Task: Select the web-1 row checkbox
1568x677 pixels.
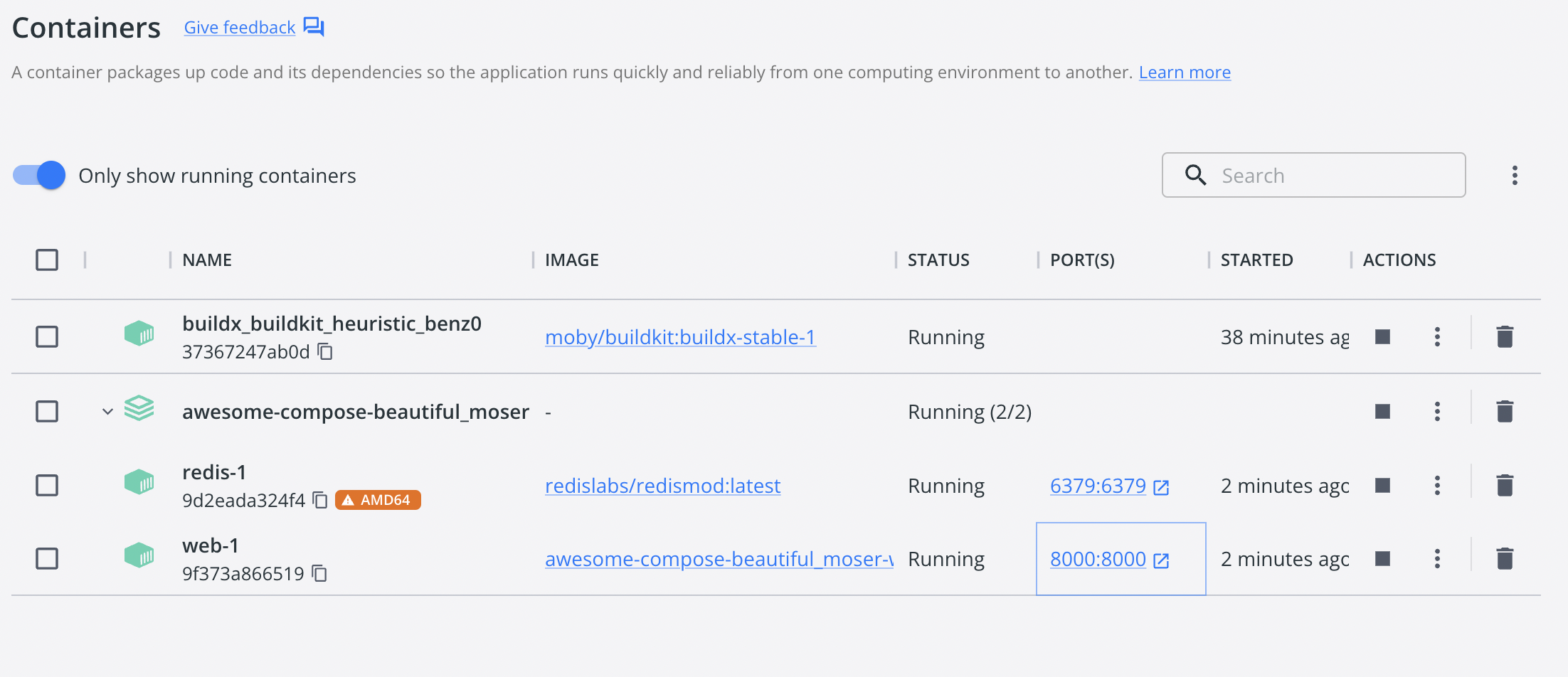Action: click(x=47, y=558)
